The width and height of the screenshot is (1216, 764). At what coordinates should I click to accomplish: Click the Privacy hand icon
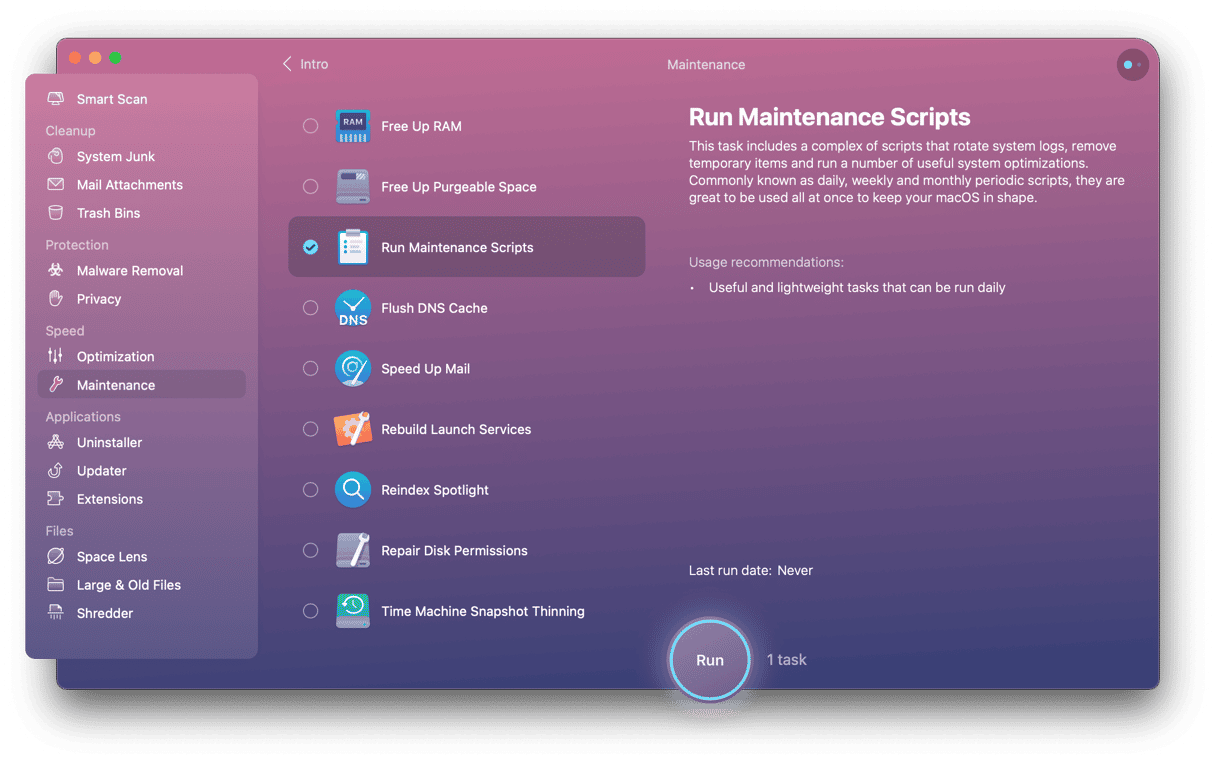(x=56, y=299)
